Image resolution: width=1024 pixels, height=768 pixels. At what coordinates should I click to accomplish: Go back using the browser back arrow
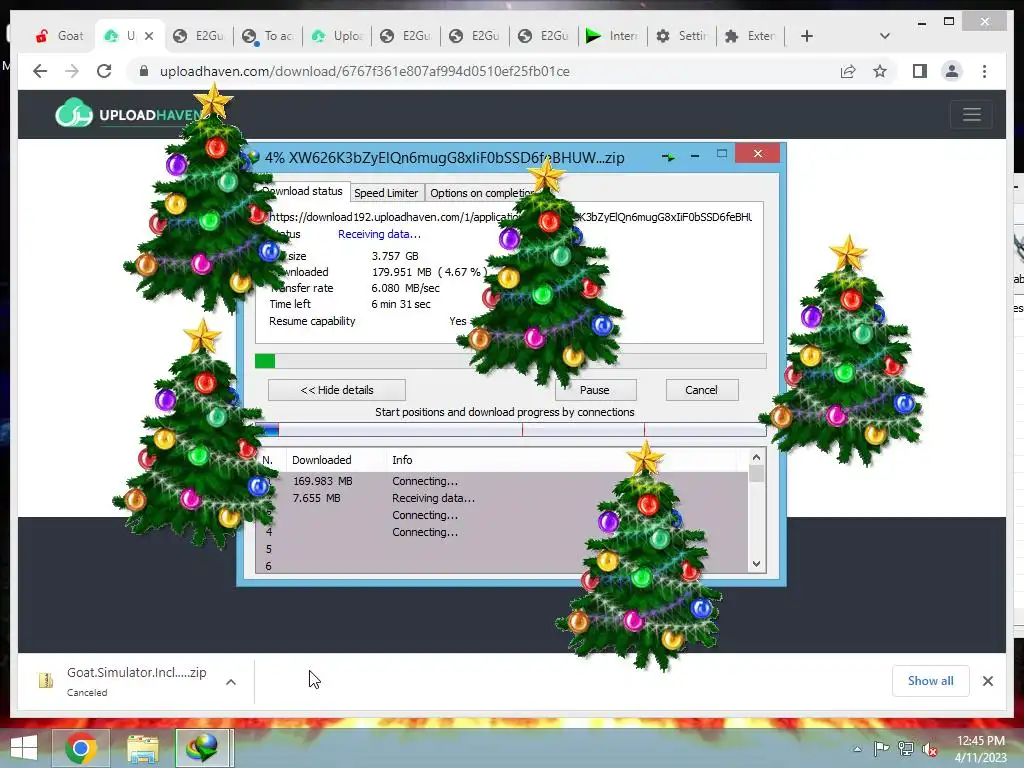tap(40, 71)
